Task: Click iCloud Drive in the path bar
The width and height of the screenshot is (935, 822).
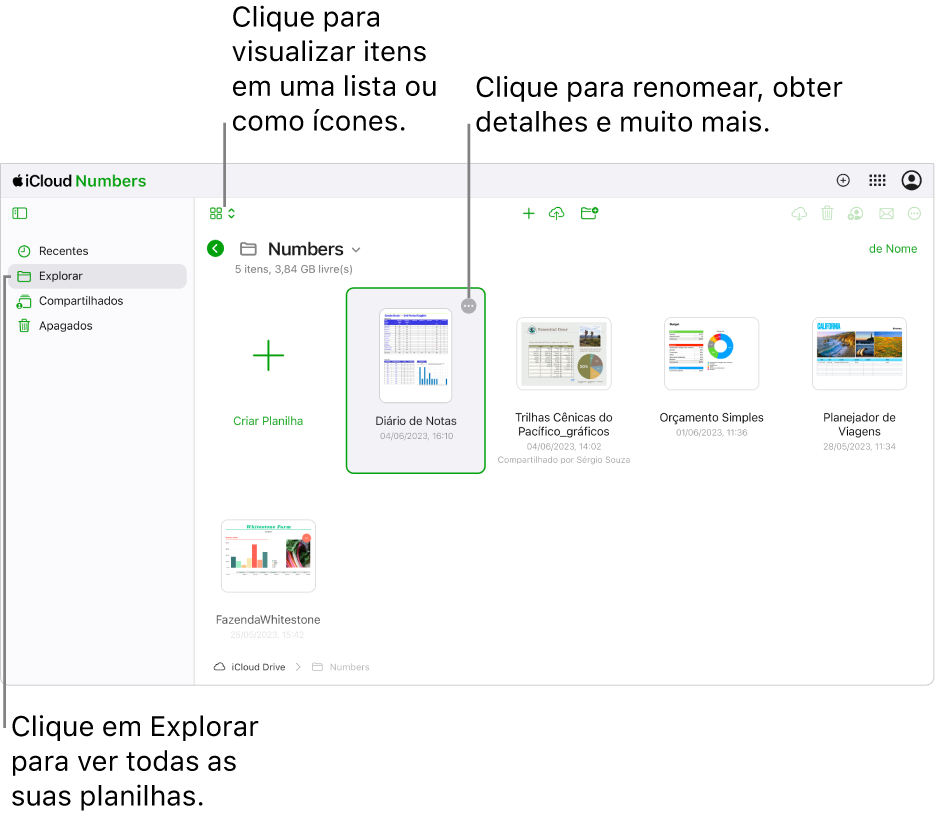Action: pos(250,667)
